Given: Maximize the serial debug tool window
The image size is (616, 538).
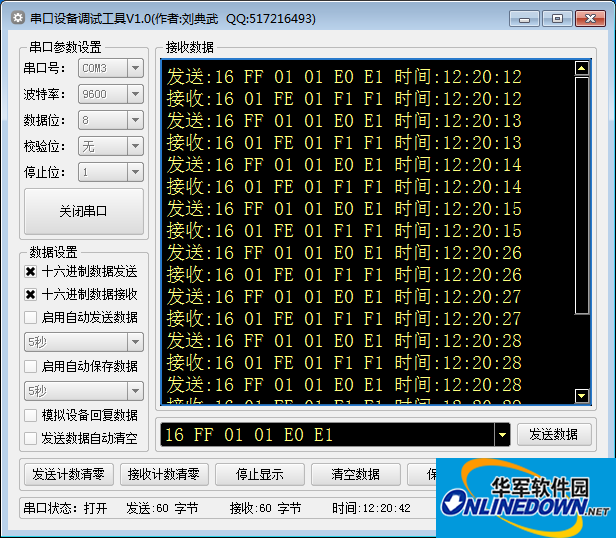Looking at the screenshot, I should click(x=557, y=19).
